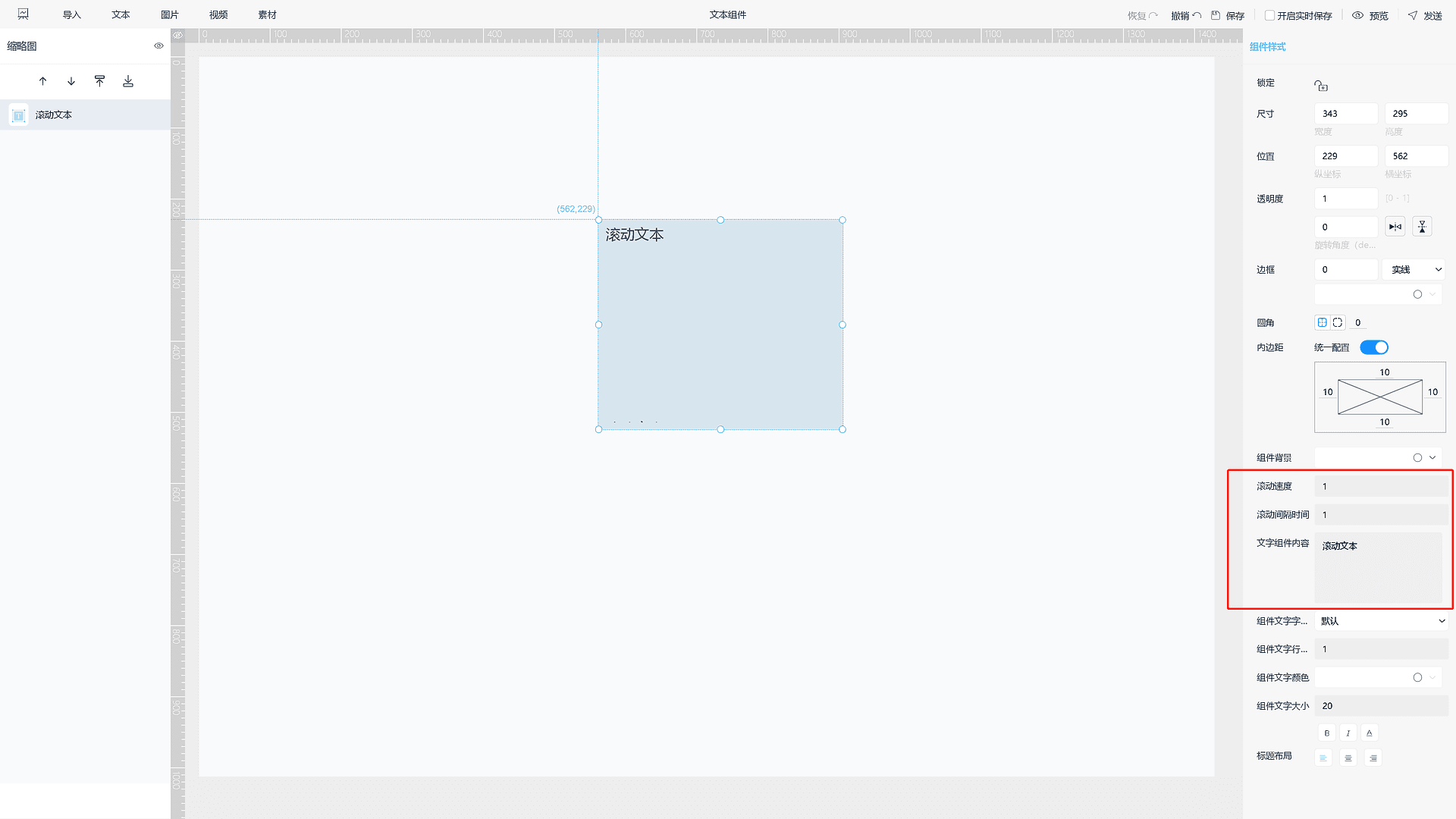Click 滚动速度 input field
Image resolution: width=1456 pixels, height=819 pixels.
coord(1382,487)
